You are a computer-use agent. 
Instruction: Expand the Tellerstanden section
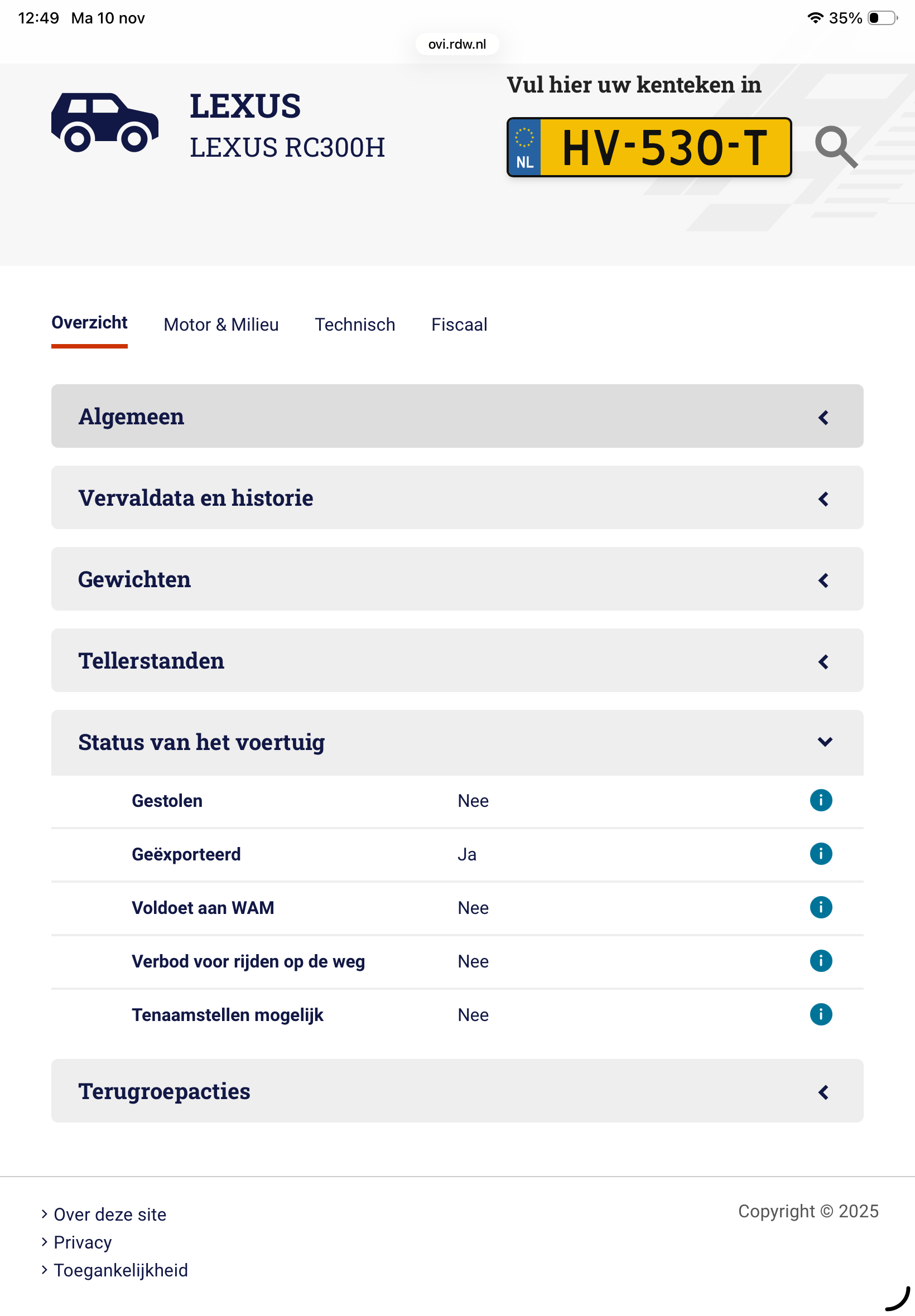457,660
